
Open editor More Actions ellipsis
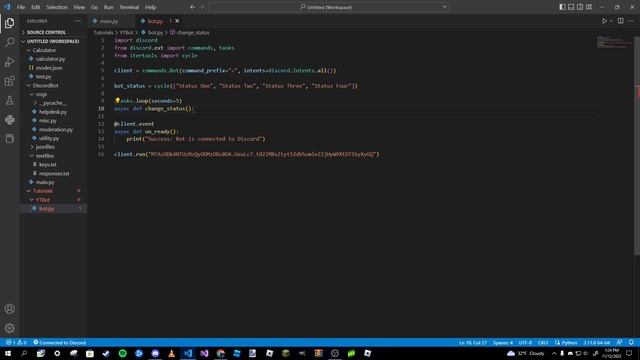click(631, 21)
